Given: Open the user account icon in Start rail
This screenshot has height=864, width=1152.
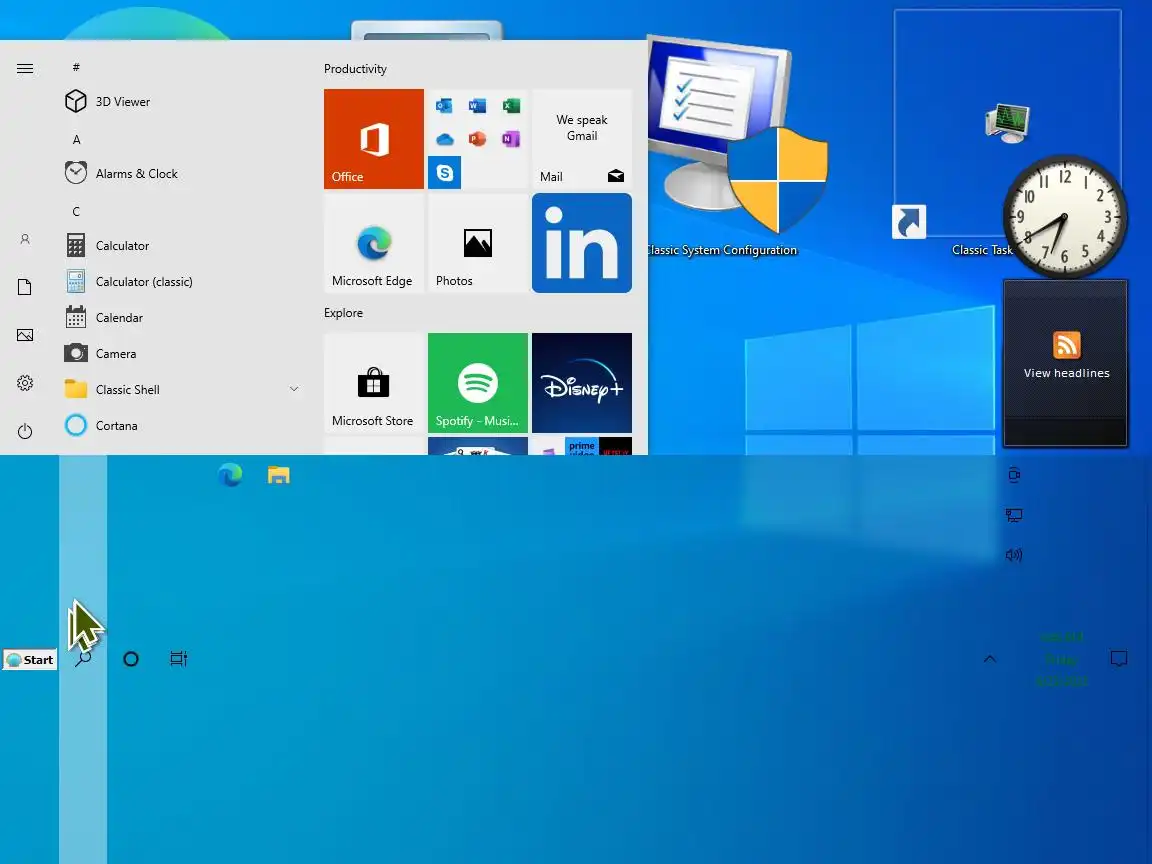Looking at the screenshot, I should (25, 239).
